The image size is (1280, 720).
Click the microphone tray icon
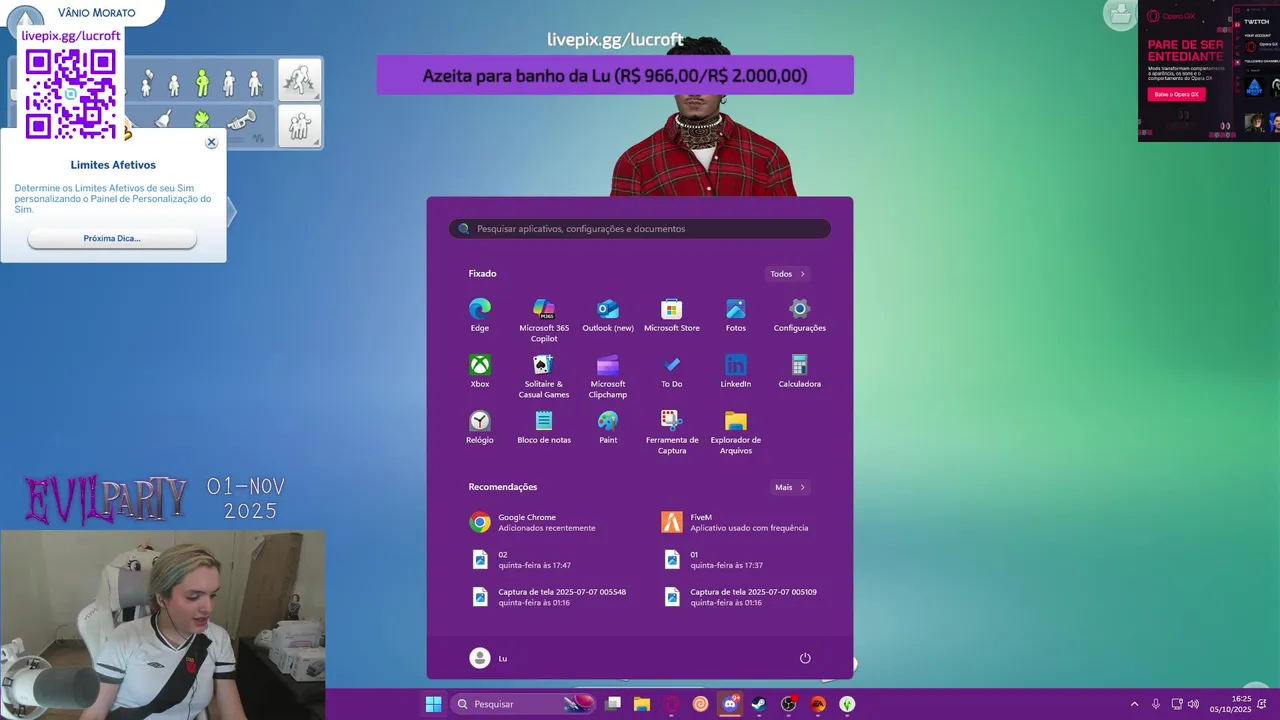(x=1156, y=704)
